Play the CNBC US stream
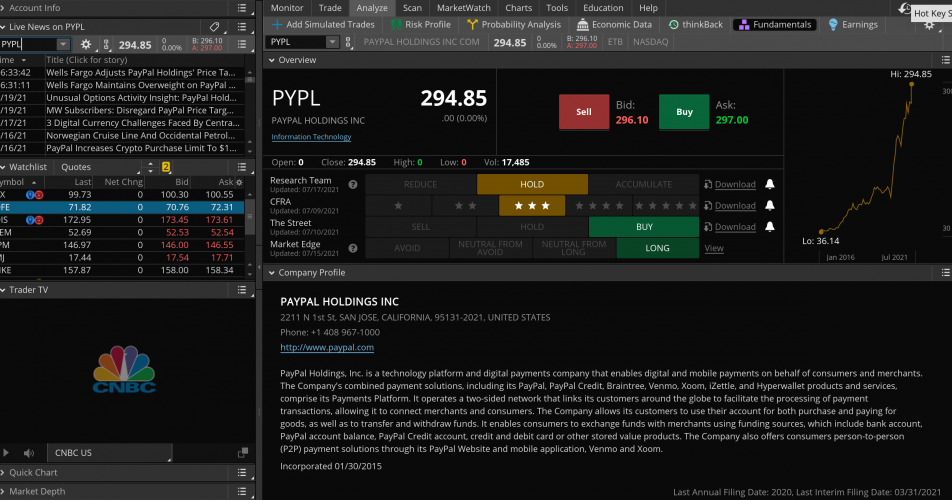Image resolution: width=952 pixels, height=500 pixels. click(x=6, y=453)
